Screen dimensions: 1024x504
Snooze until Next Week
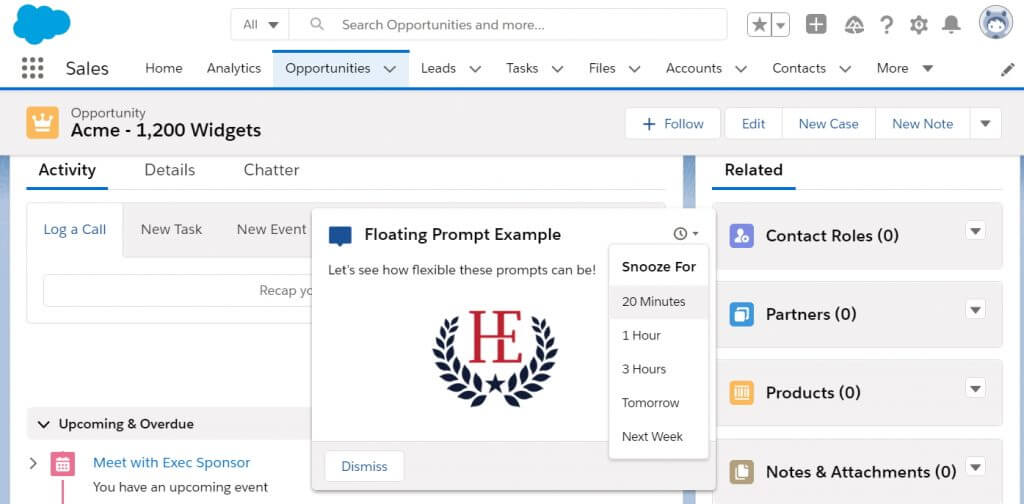pyautogui.click(x=658, y=436)
